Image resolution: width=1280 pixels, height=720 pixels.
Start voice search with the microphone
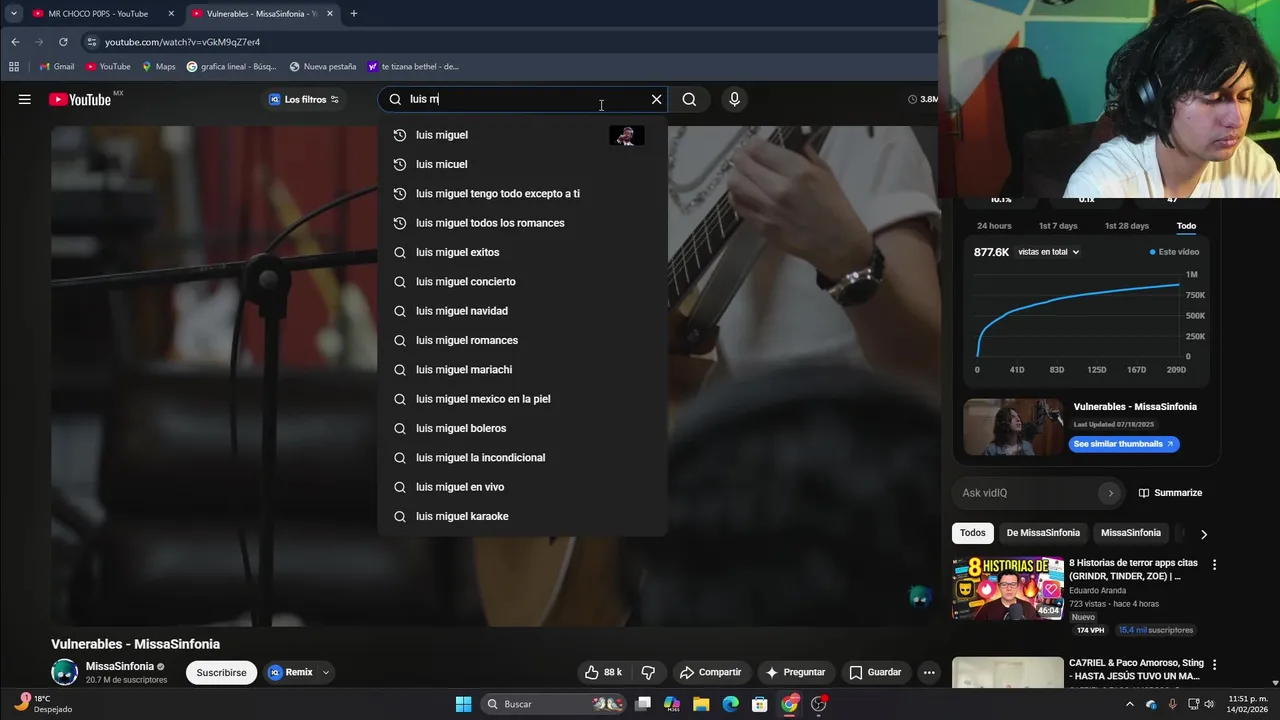point(734,99)
